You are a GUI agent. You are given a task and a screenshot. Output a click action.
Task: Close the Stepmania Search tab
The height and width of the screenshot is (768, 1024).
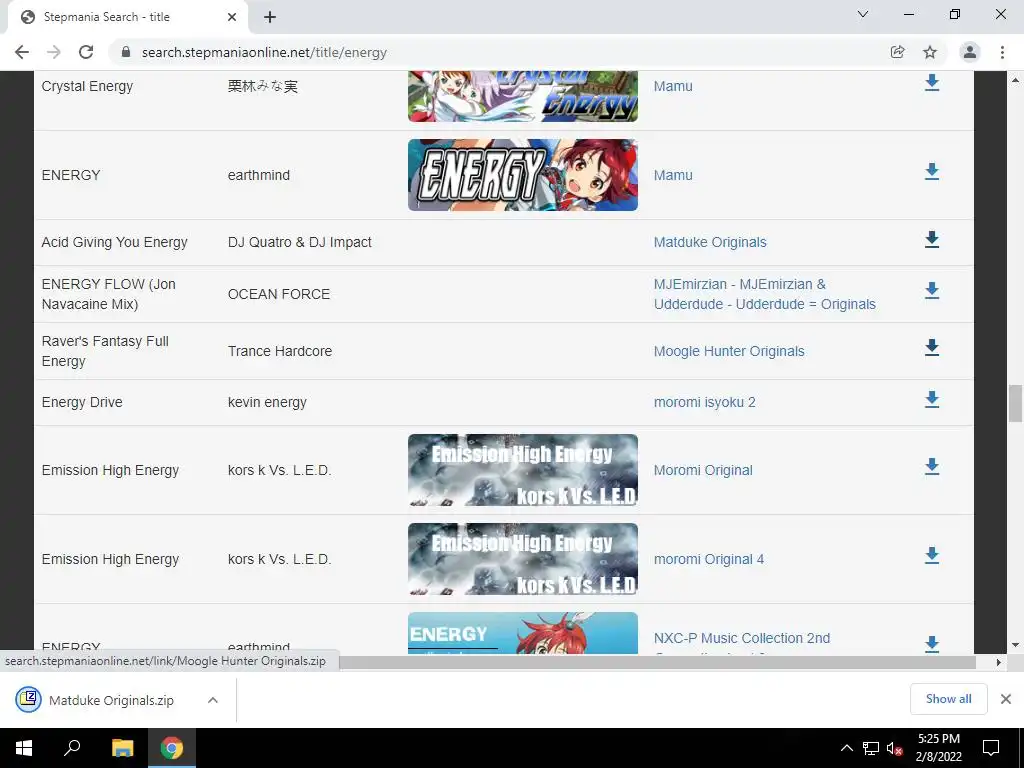pos(232,17)
